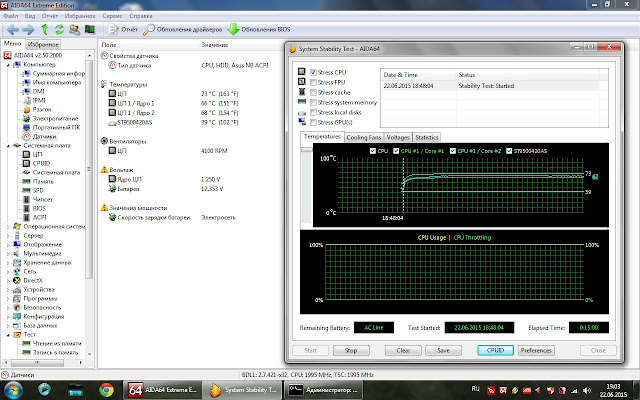Expand the Сервер tree node
The height and width of the screenshot is (400, 640).
(8, 236)
